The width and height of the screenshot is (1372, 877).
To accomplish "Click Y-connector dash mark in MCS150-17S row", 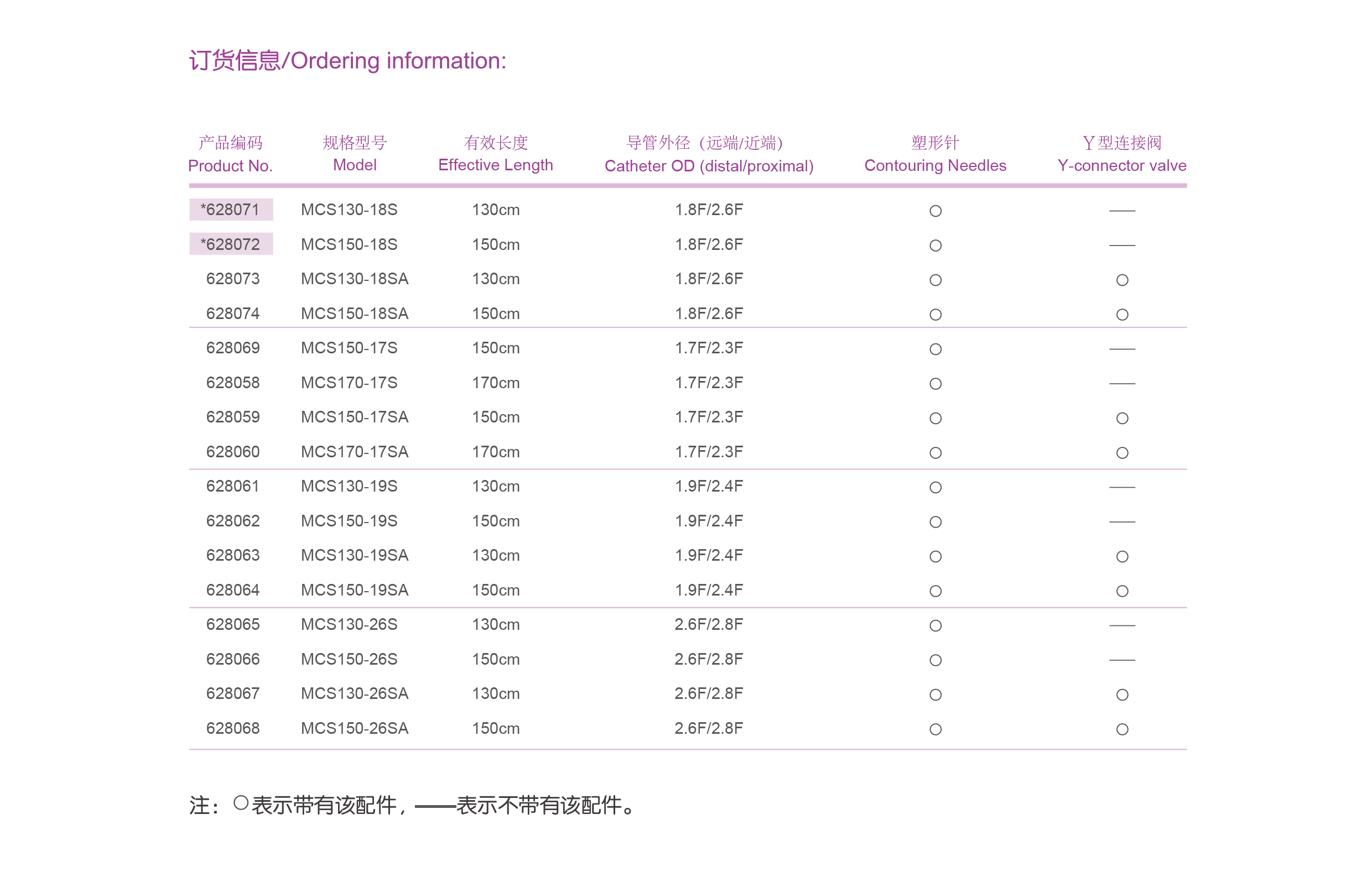I will 1122,348.
